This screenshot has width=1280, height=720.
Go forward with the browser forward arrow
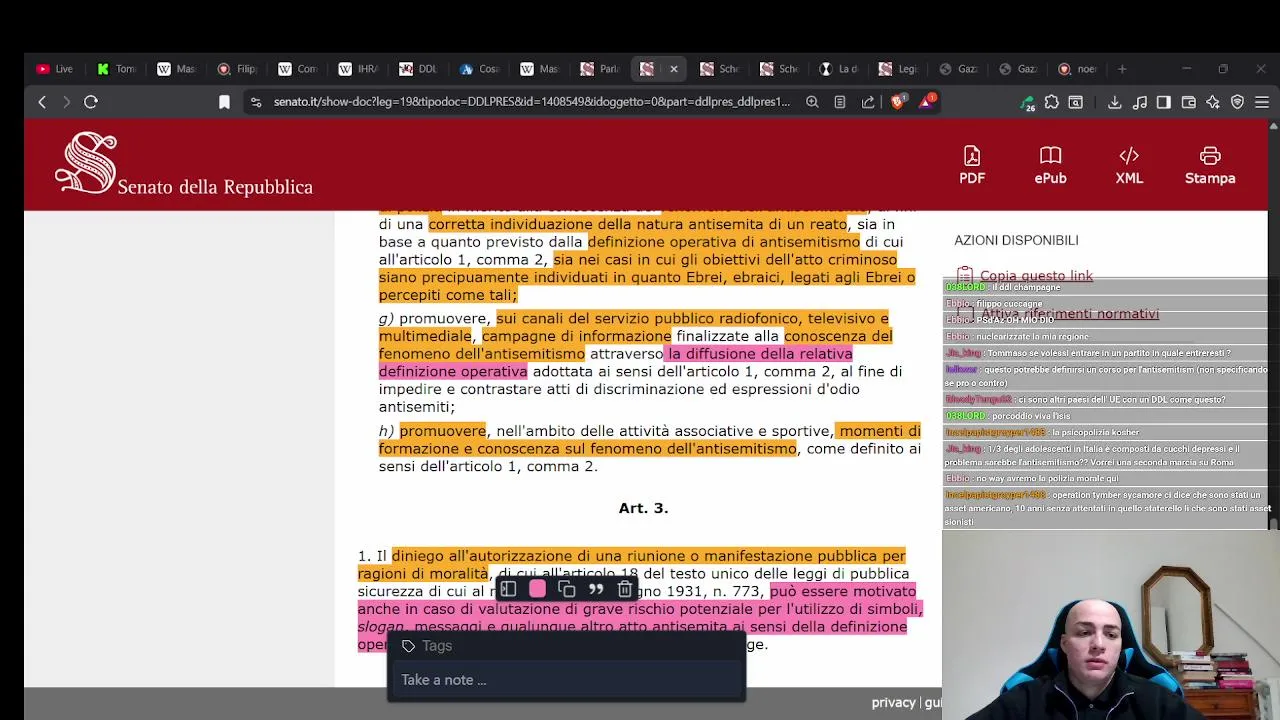tap(66, 101)
